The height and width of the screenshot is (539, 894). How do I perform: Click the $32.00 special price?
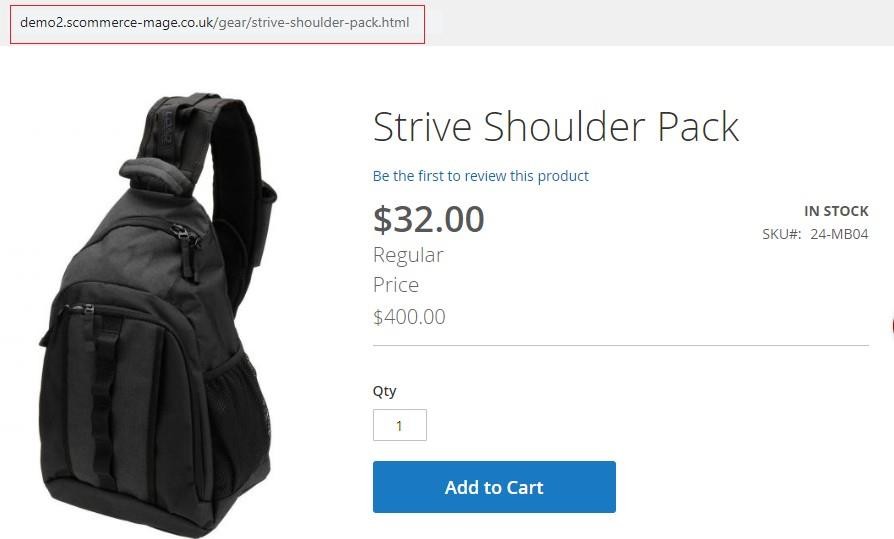[429, 219]
